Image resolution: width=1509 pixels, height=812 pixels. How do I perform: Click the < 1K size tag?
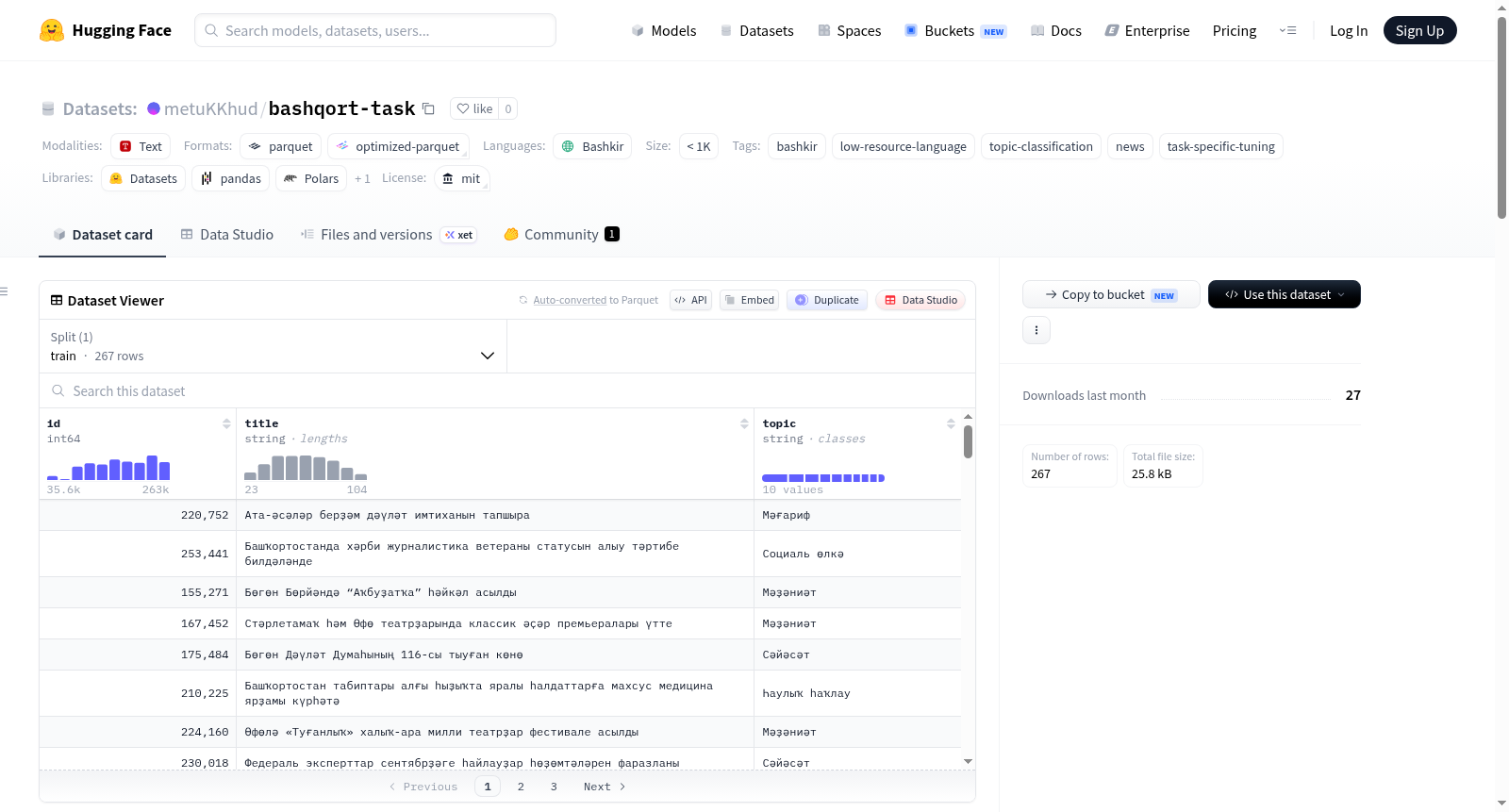(x=699, y=146)
